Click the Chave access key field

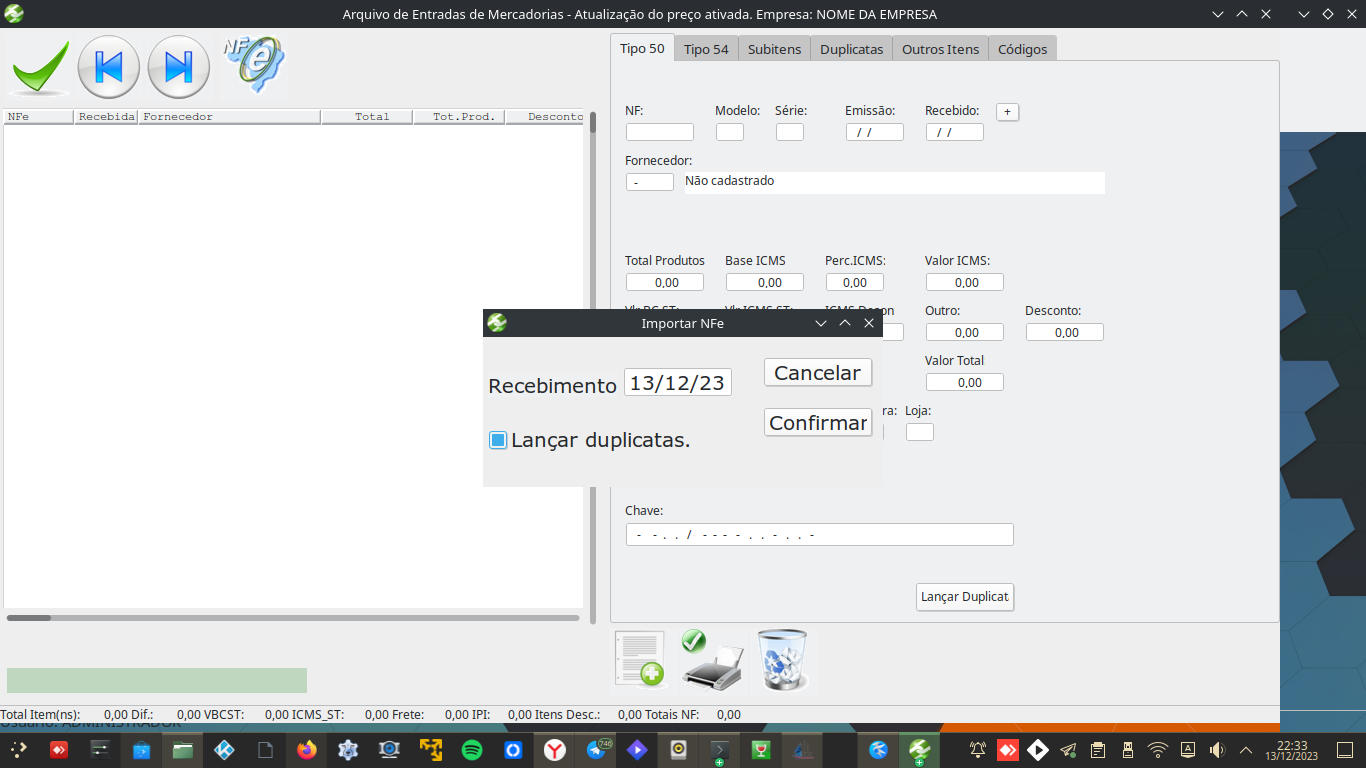pyautogui.click(x=820, y=534)
